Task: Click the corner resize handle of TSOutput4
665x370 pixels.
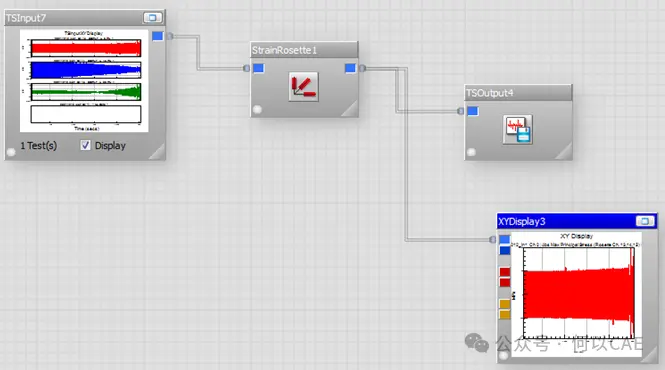Action: click(x=564, y=152)
